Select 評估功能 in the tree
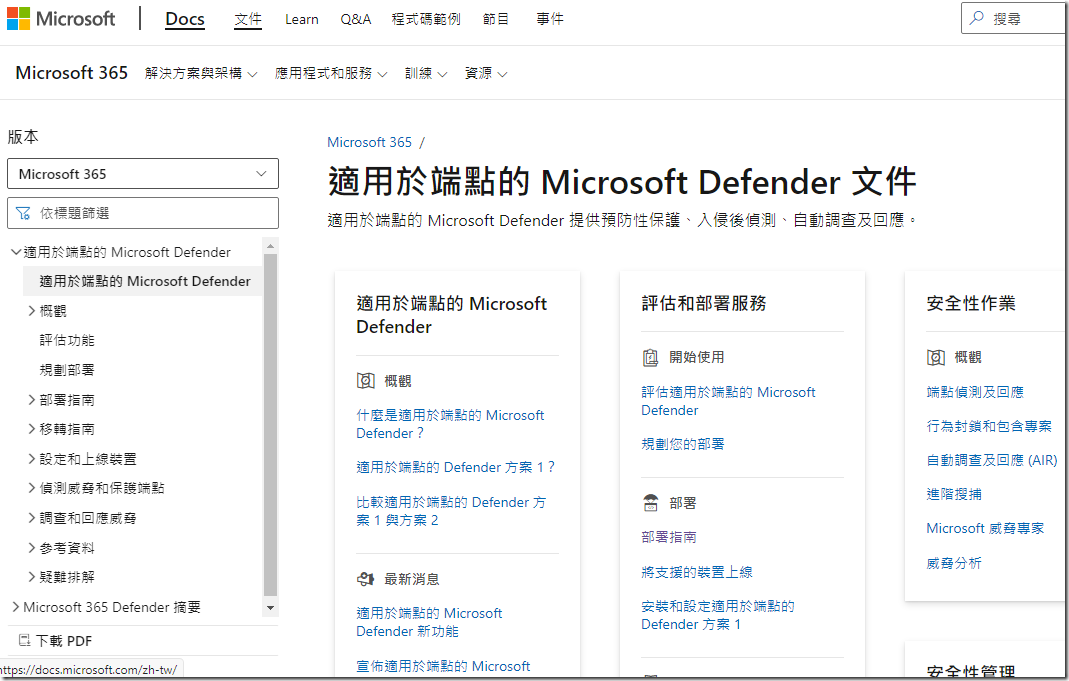The width and height of the screenshot is (1069, 681). [x=67, y=340]
